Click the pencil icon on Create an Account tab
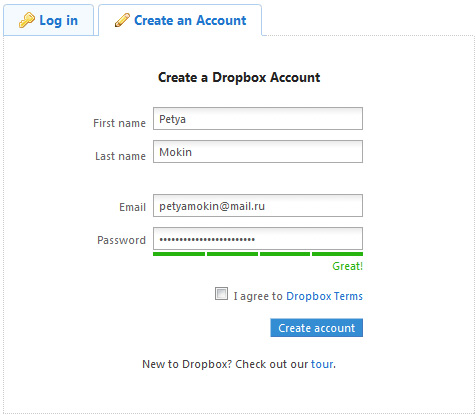Viewport: 476px width, 415px height. pos(122,20)
